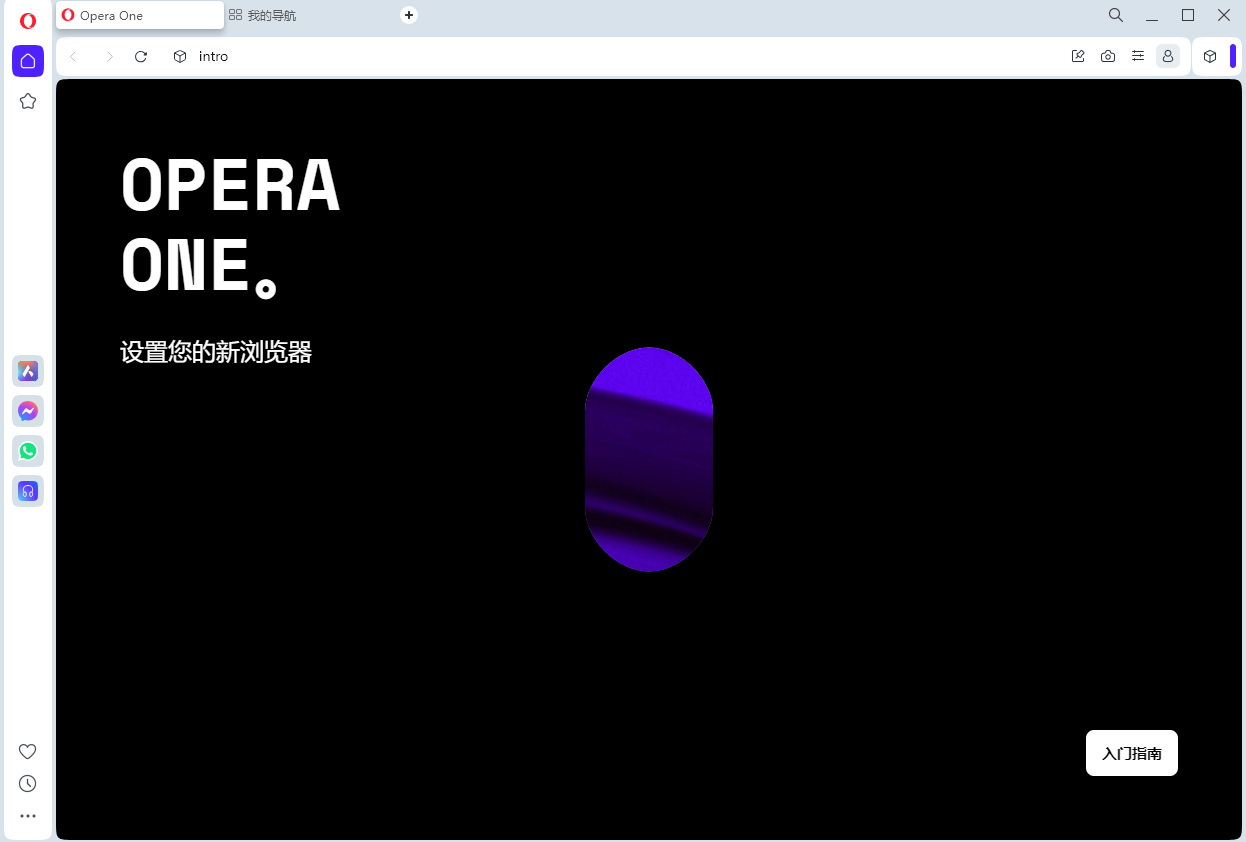Close the Opera window
The height and width of the screenshot is (842, 1246).
pos(1224,15)
